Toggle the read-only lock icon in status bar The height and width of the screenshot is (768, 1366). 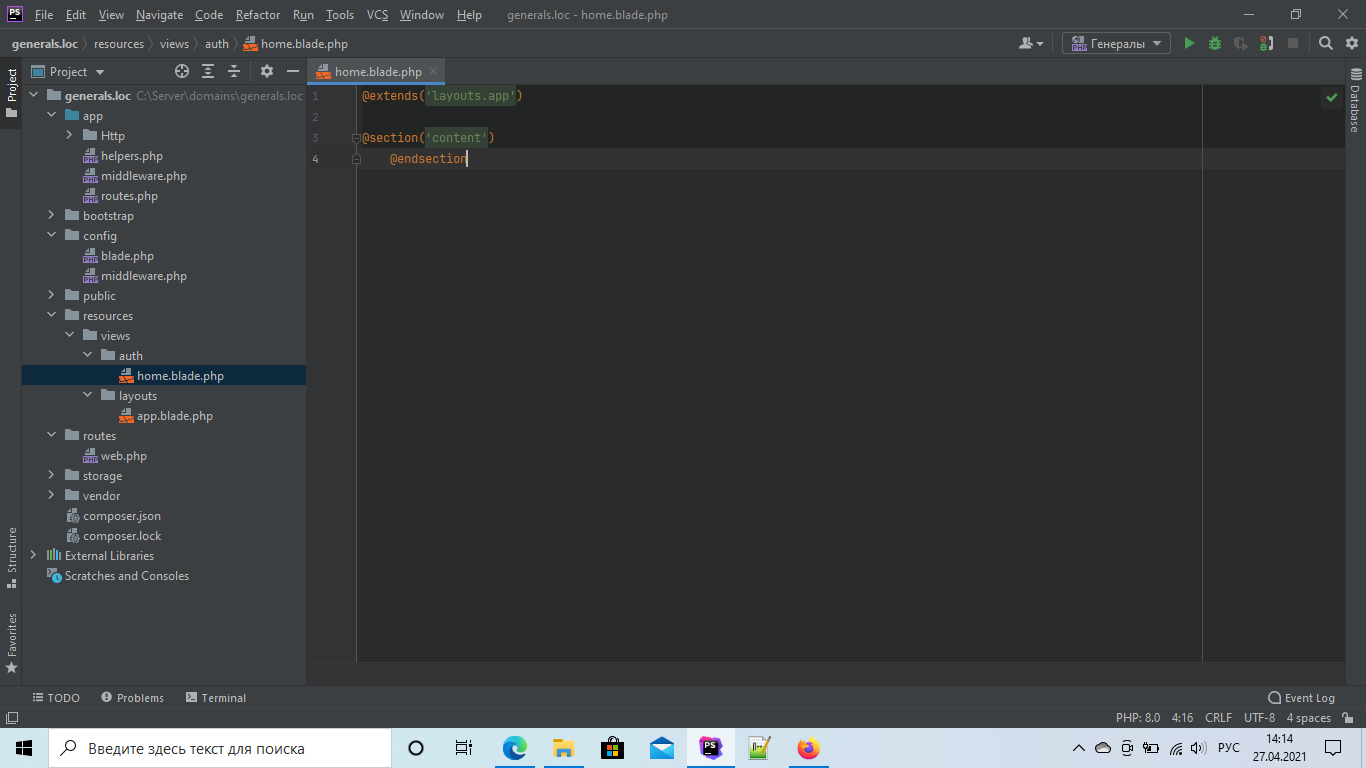coord(1346,718)
